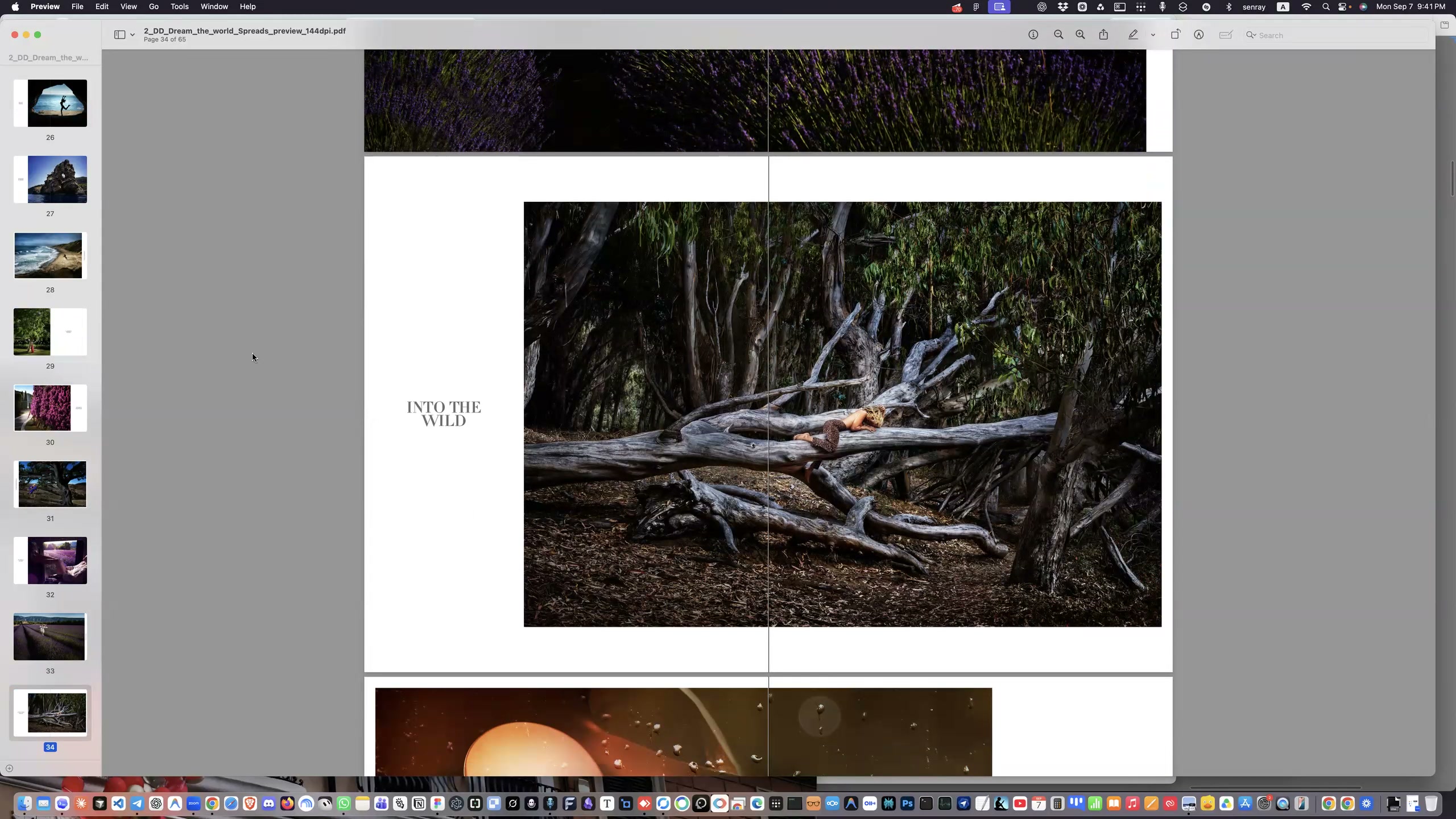1456x819 pixels.
Task: Open the form filling toolbar
Action: [1226, 35]
